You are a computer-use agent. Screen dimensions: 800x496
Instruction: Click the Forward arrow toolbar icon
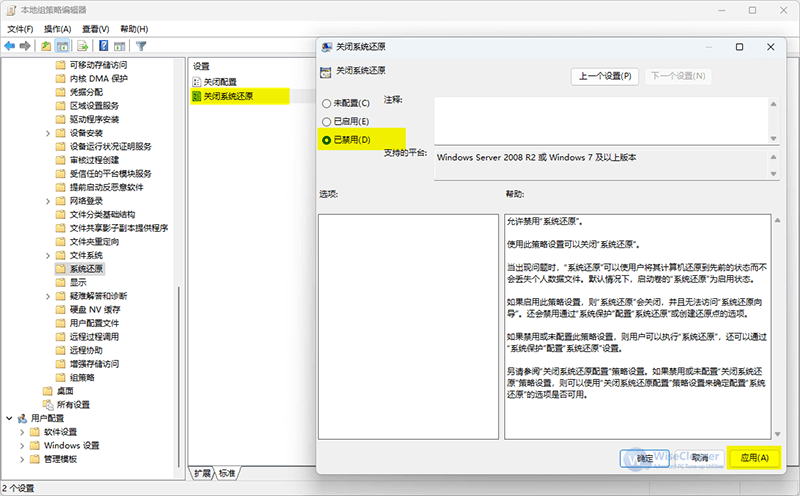click(25, 46)
